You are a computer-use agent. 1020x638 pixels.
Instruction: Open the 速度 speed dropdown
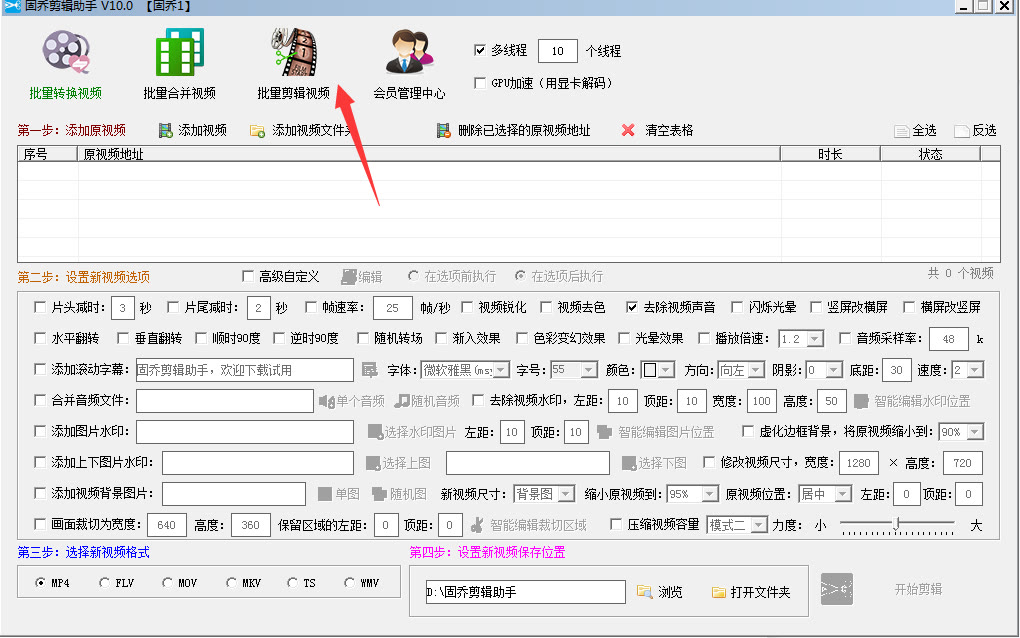975,370
